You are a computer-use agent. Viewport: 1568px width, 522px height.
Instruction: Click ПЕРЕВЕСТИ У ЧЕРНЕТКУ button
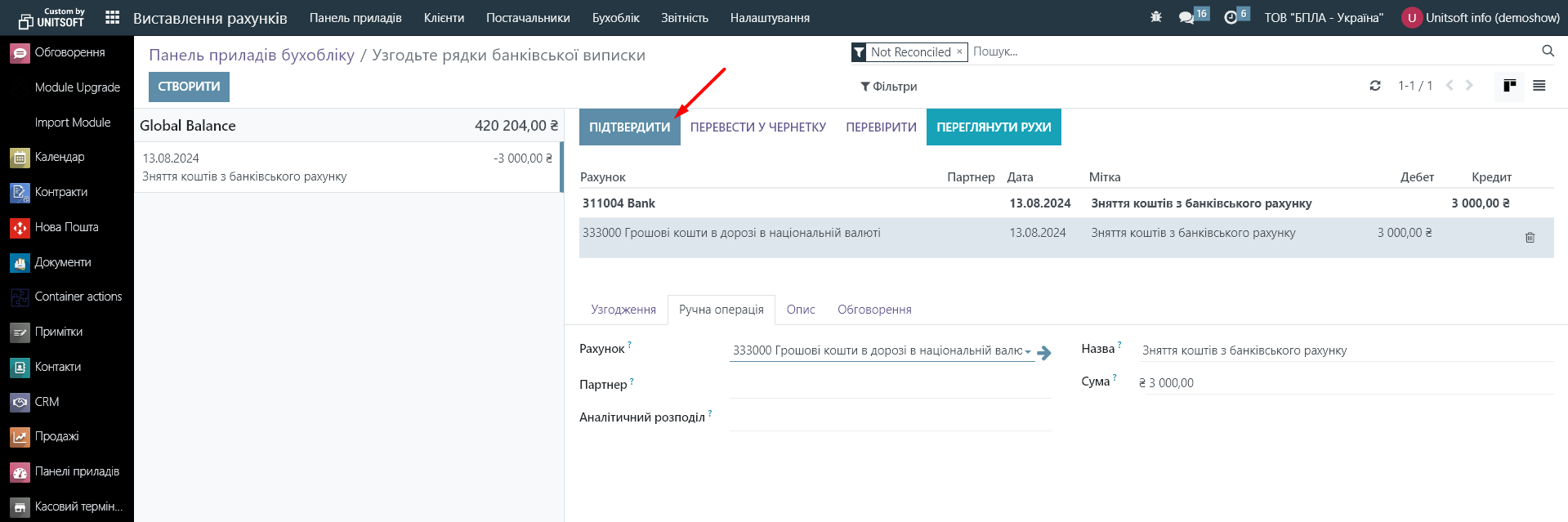coord(758,127)
